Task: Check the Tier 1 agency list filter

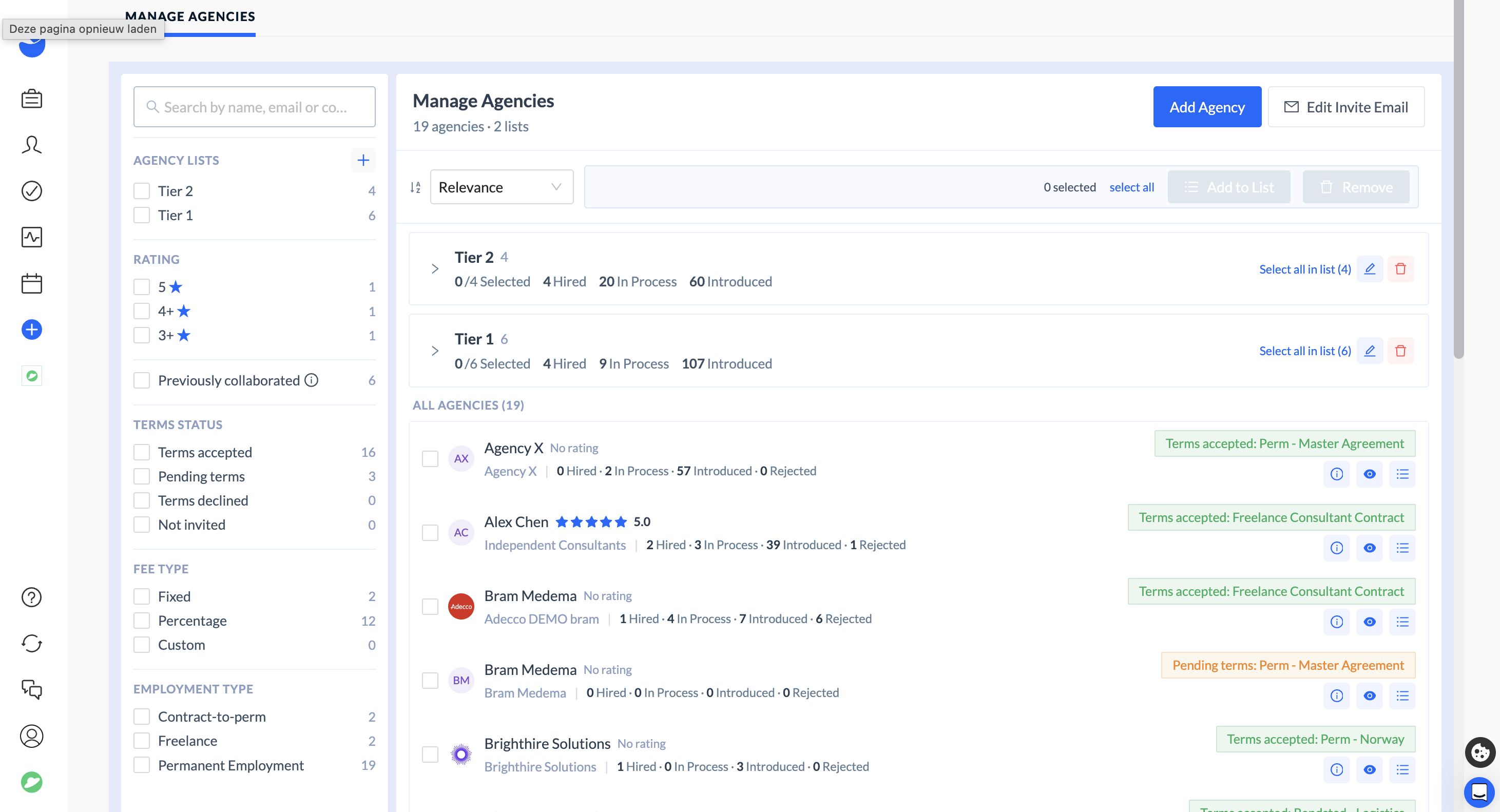Action: pos(142,216)
